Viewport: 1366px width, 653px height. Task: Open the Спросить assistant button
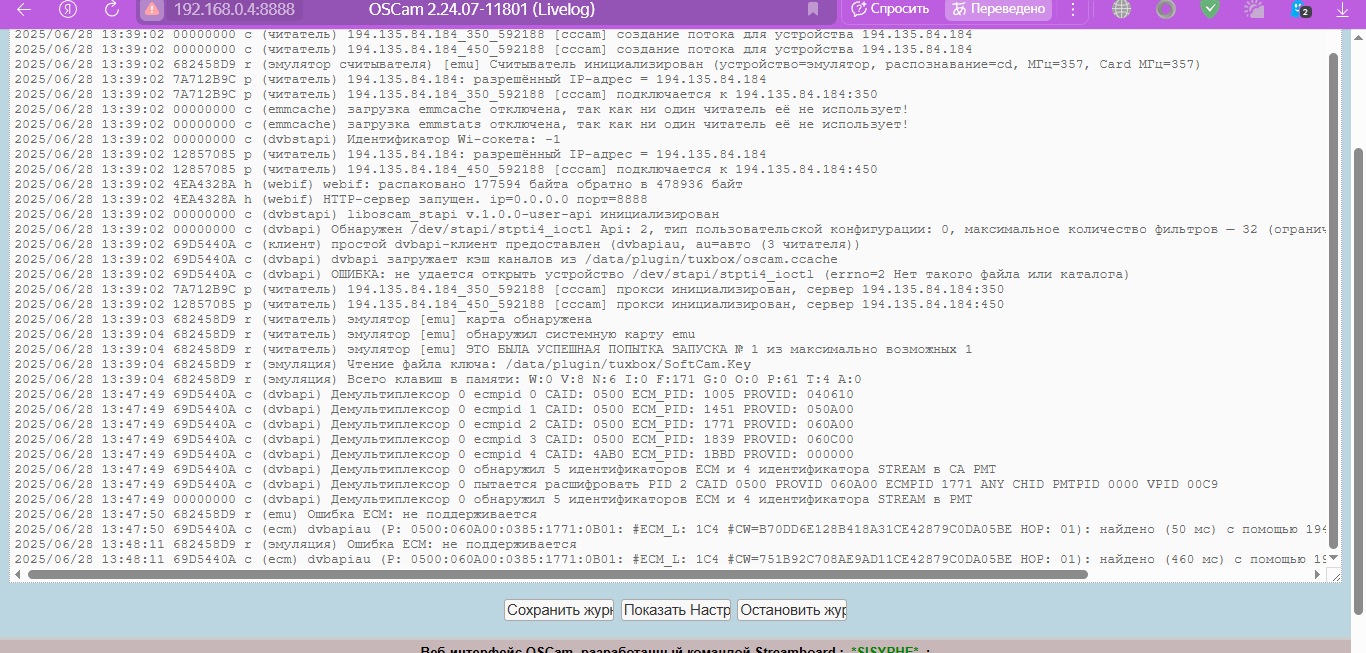tap(891, 9)
